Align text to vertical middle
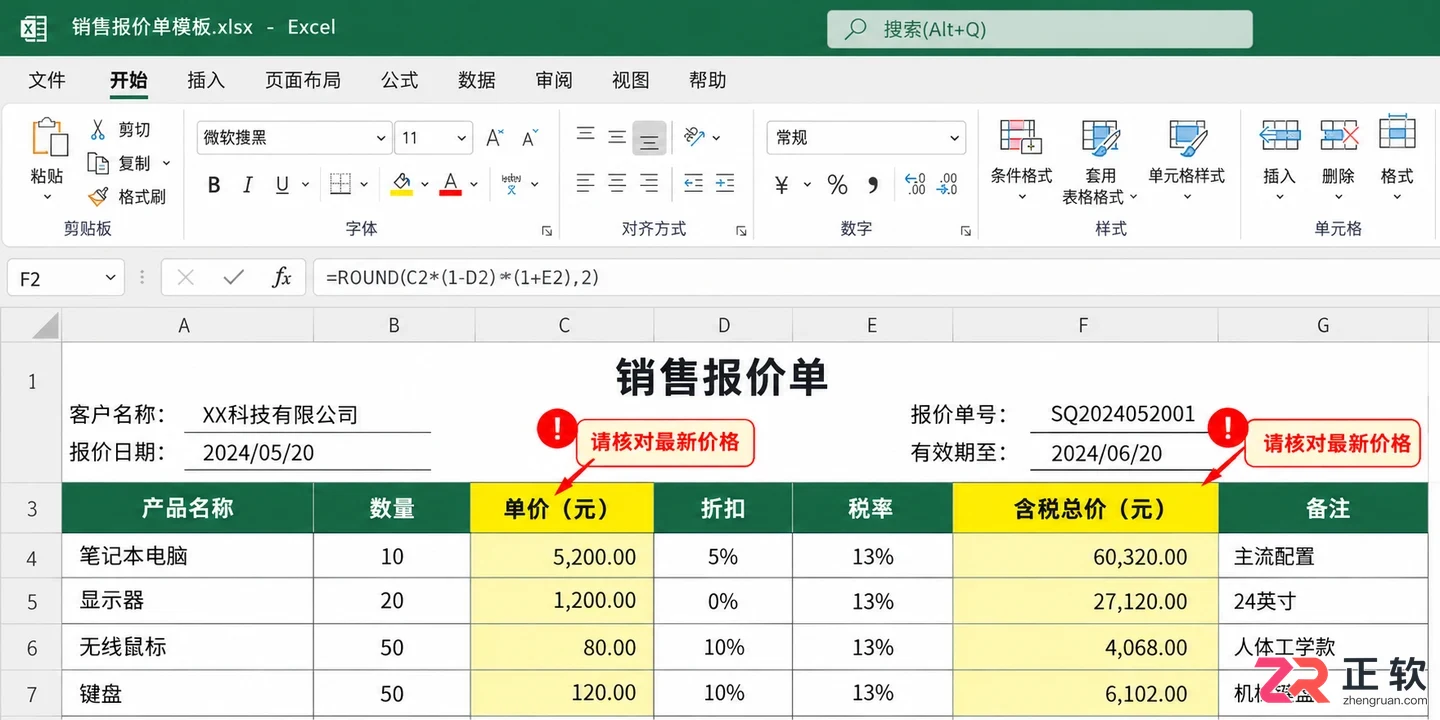Screen dimensions: 1440x720 [618, 137]
